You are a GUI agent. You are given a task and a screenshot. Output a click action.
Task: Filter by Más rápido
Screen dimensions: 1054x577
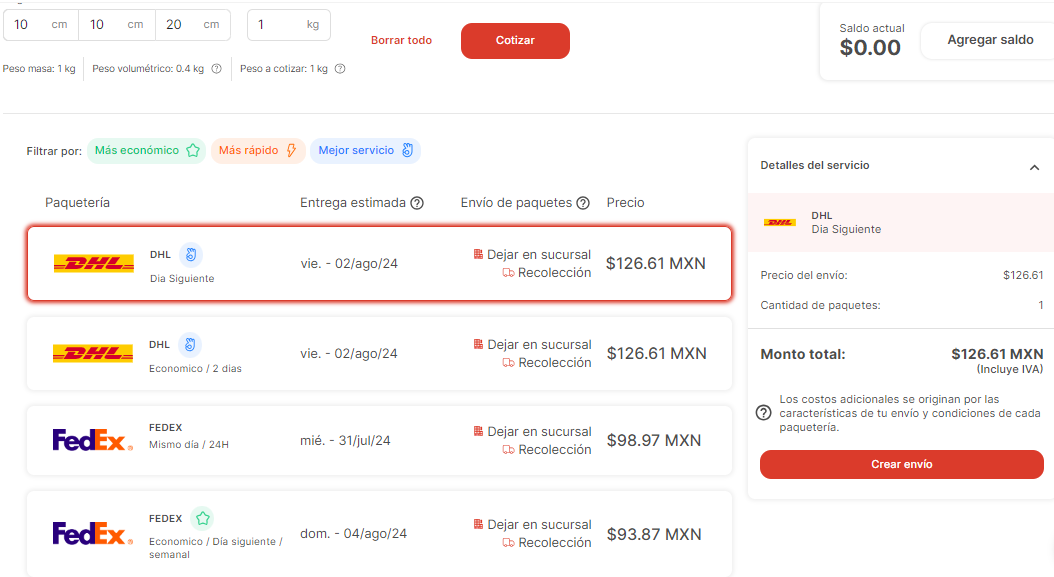[258, 151]
